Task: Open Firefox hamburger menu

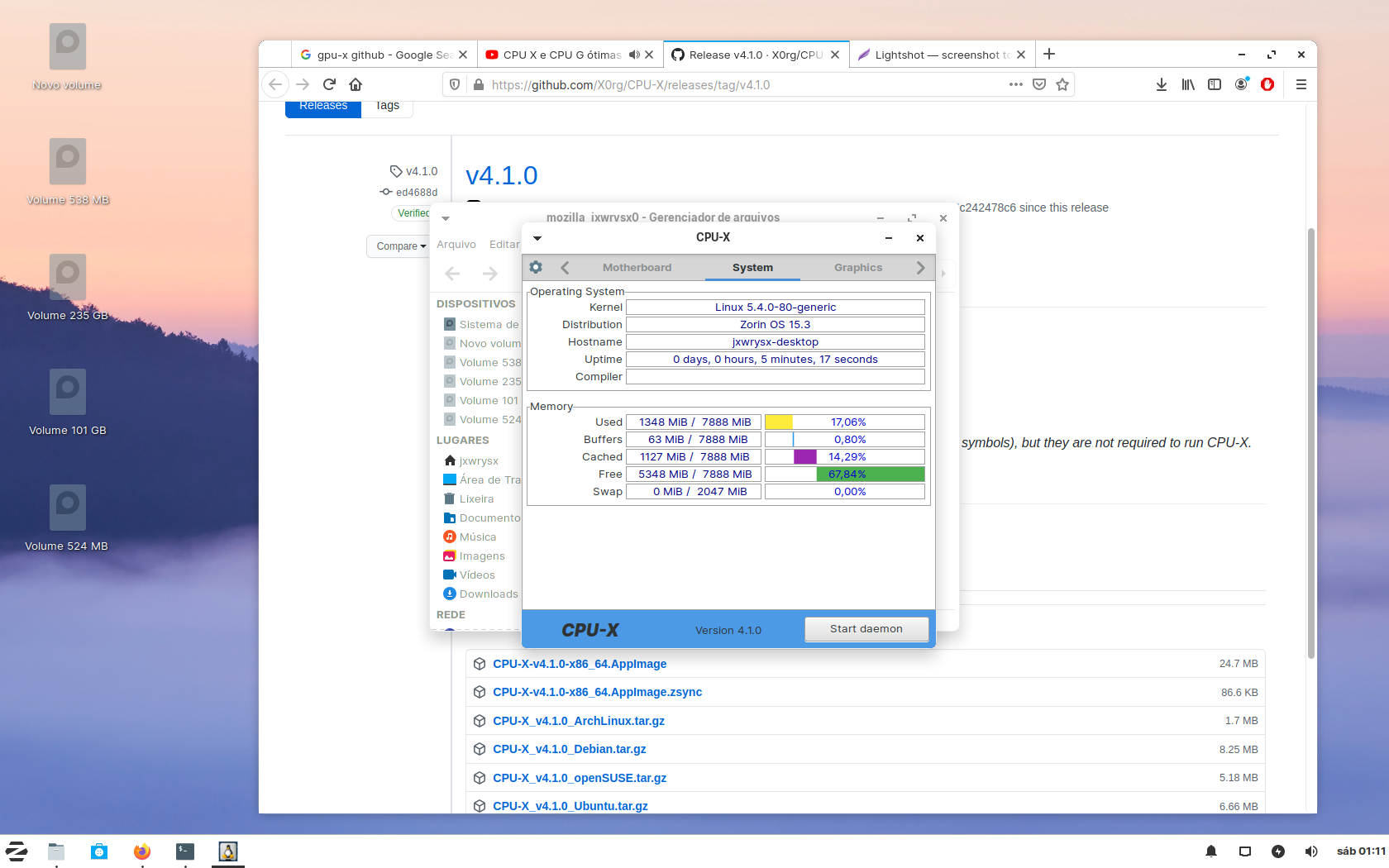Action: tap(1301, 84)
